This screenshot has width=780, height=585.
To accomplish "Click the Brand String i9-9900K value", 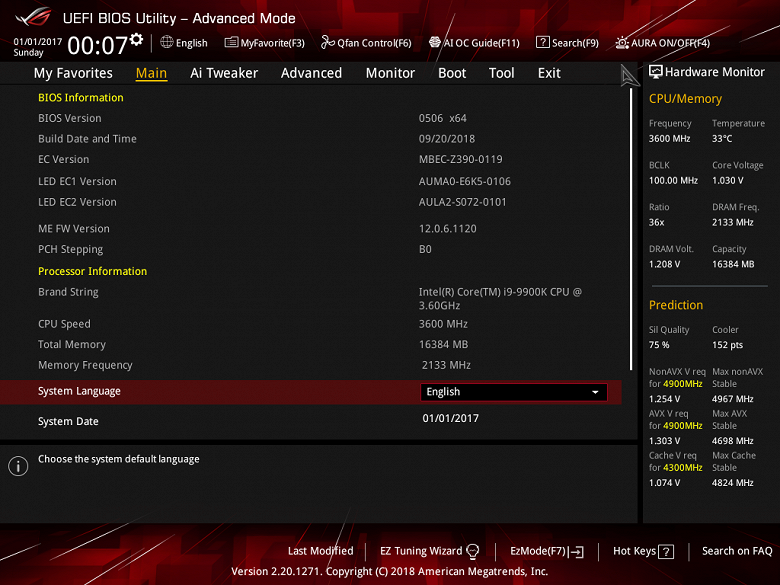I will 500,298.
